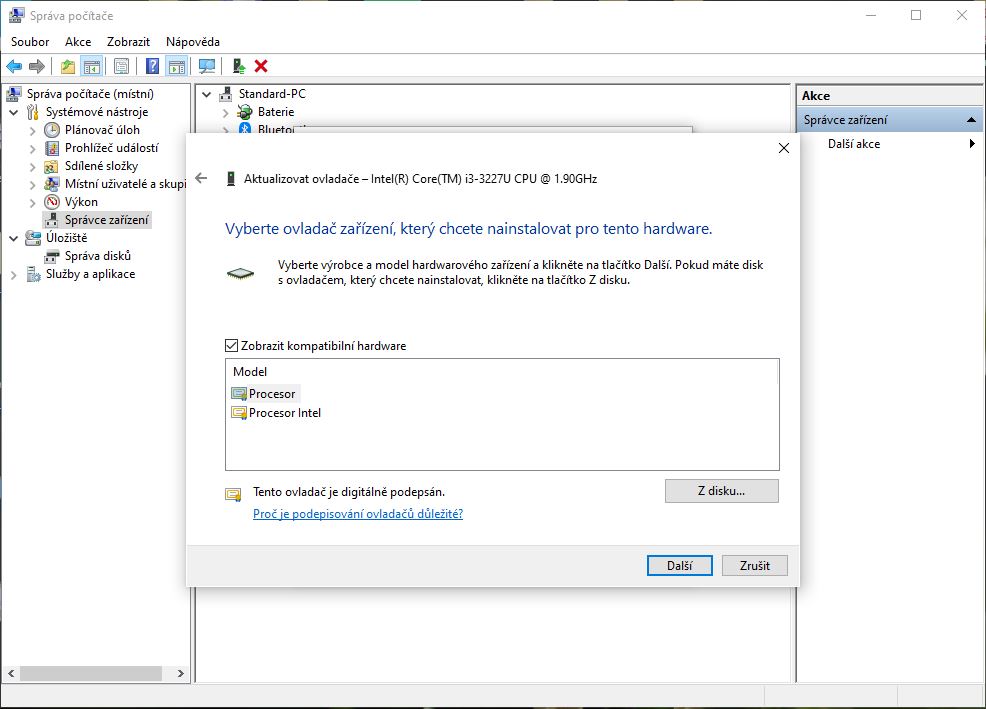
Task: Open the Soubor menu
Action: (x=30, y=42)
